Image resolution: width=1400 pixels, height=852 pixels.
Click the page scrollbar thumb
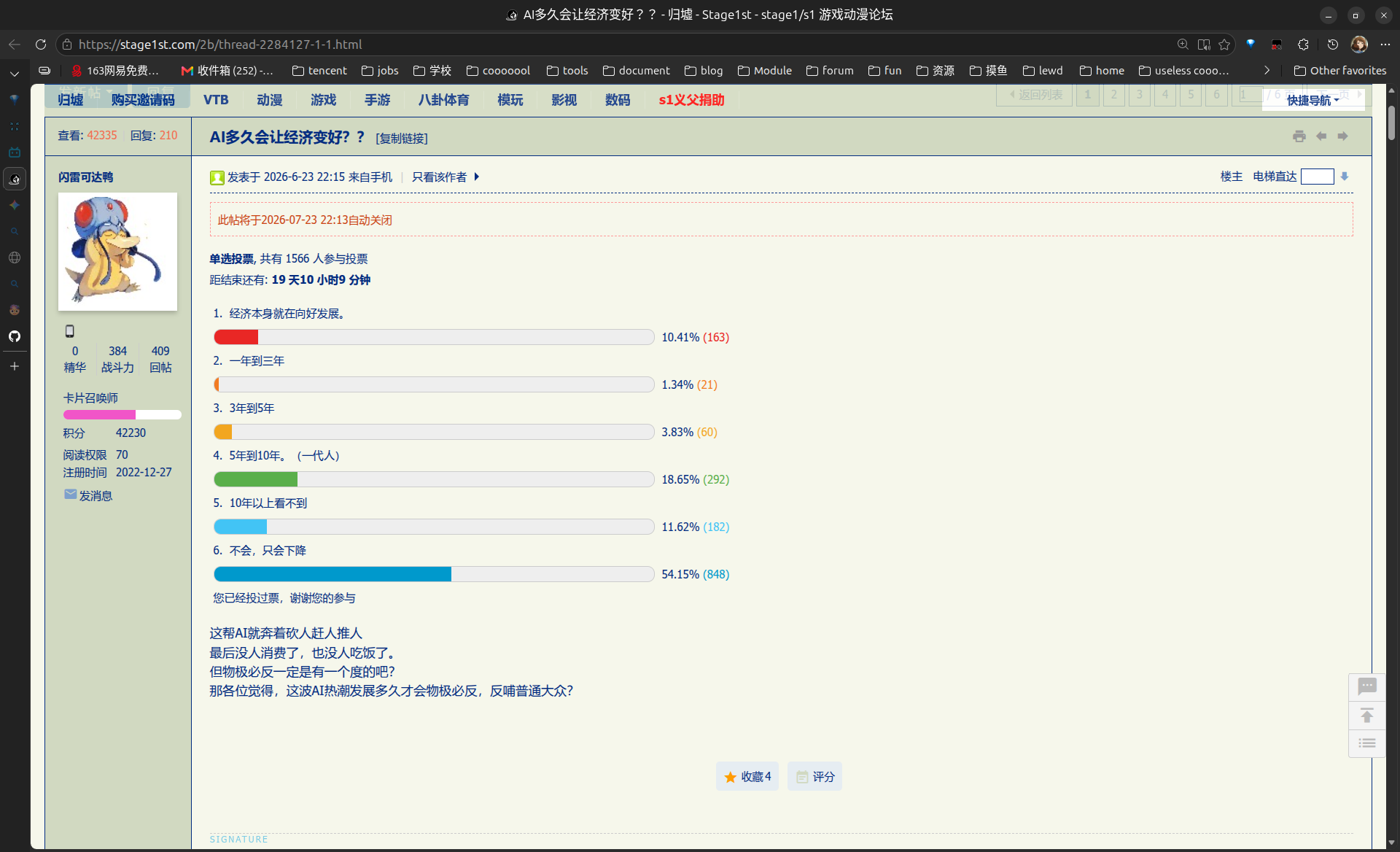pyautogui.click(x=1391, y=123)
